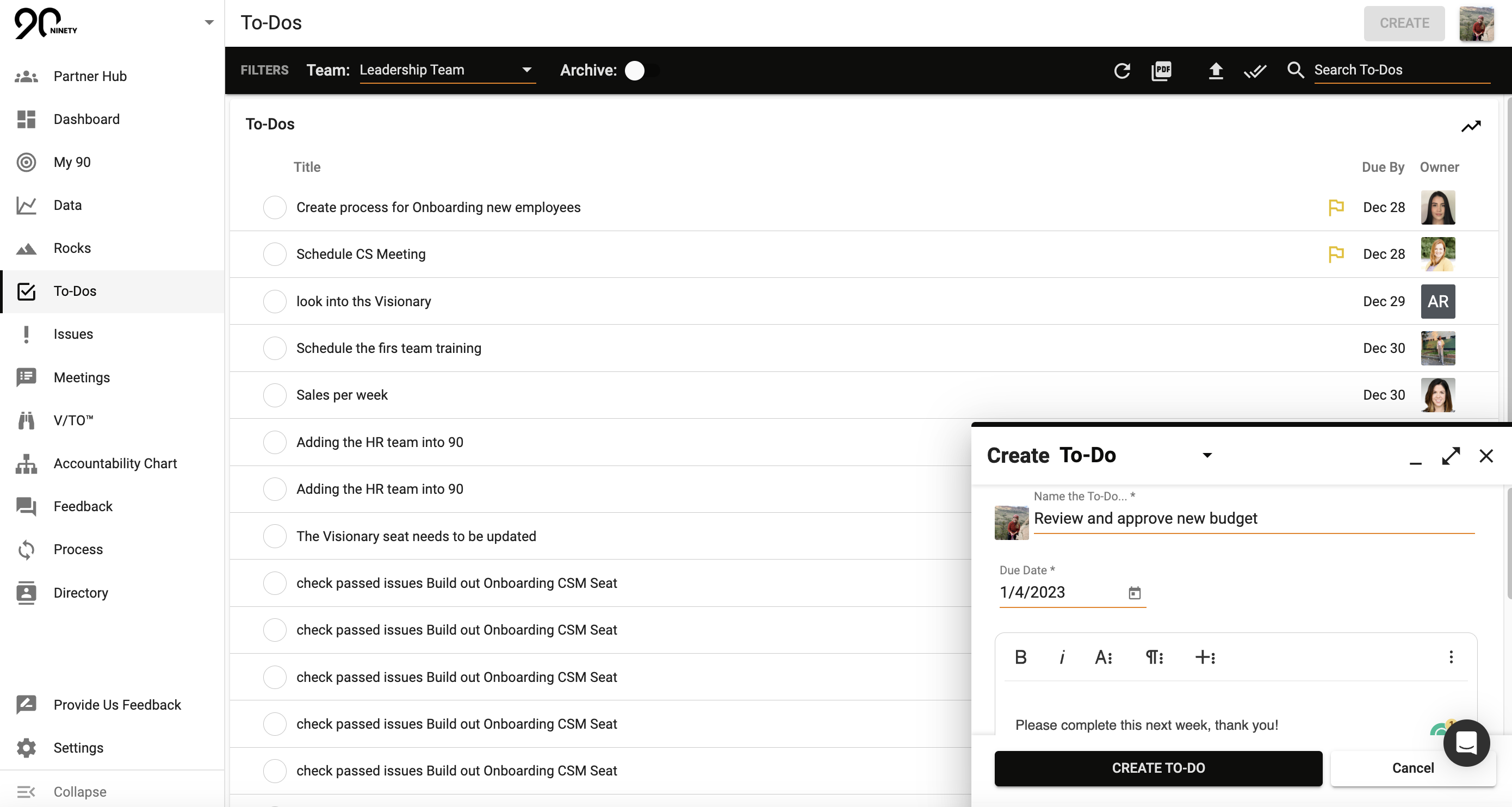Click the Search To-Dos field
Image resolution: width=1512 pixels, height=807 pixels.
click(x=1401, y=70)
